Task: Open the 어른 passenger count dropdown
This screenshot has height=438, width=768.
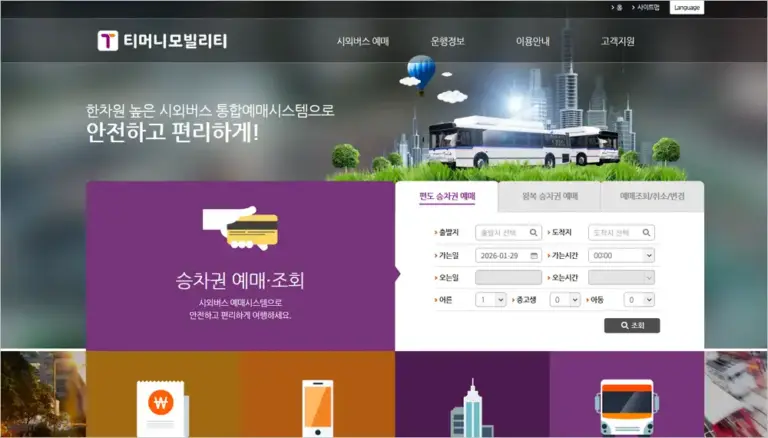Action: pyautogui.click(x=491, y=300)
